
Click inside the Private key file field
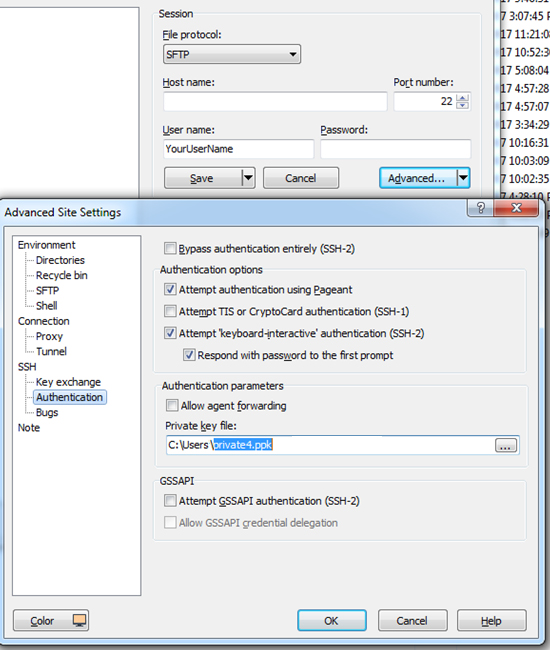click(331, 445)
